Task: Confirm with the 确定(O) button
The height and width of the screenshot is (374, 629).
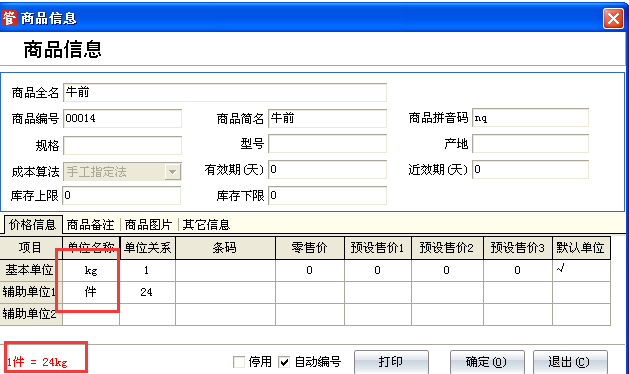Action: (x=487, y=362)
